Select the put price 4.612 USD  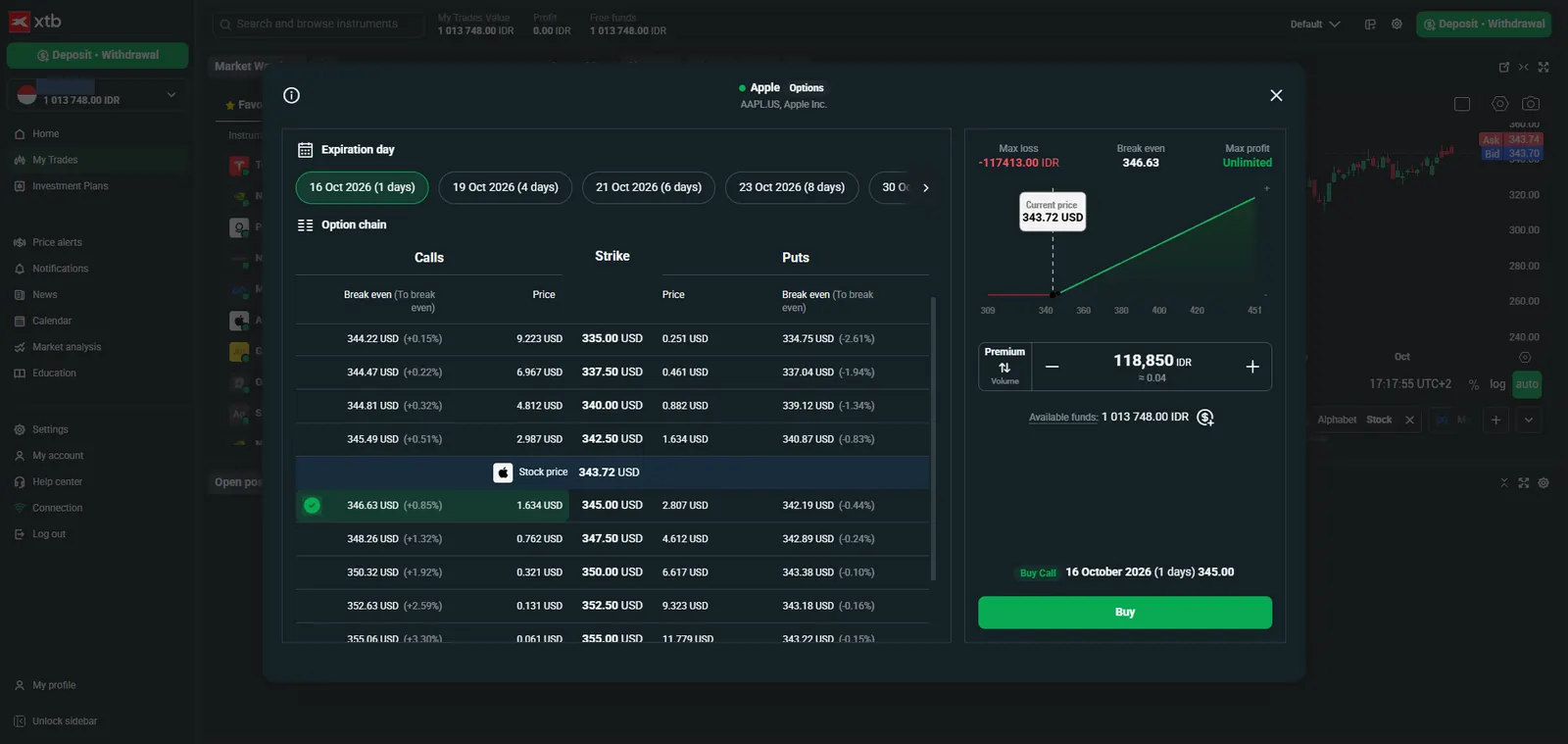685,539
